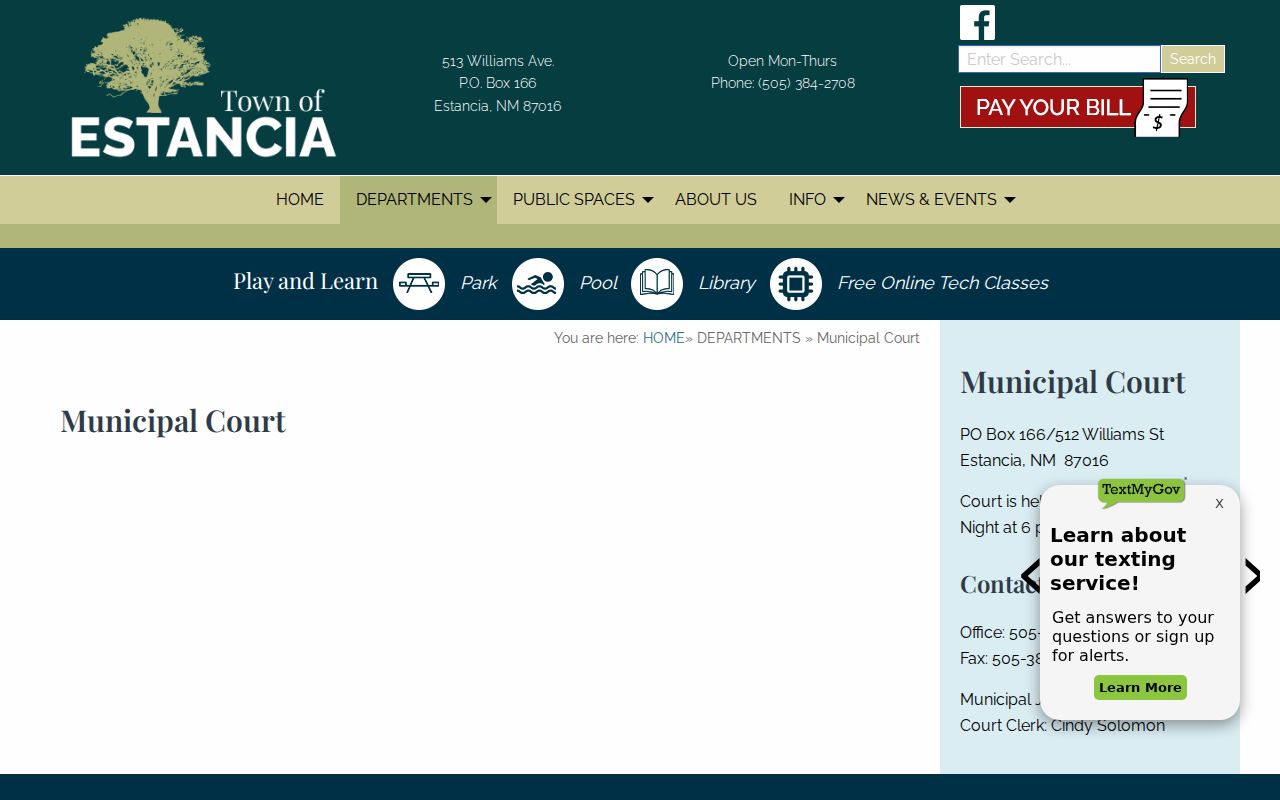Open the NEWS & EVENTS menu label
Image resolution: width=1280 pixels, height=800 pixels.
pyautogui.click(x=931, y=200)
